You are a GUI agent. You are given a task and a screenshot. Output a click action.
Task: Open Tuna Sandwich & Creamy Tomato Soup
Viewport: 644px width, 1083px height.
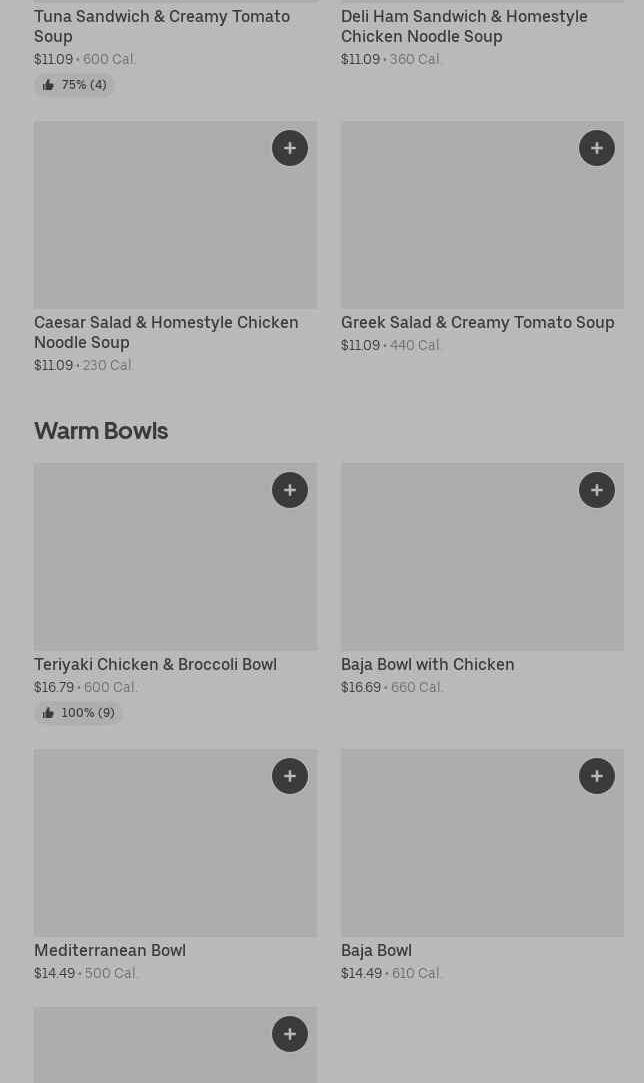click(x=162, y=26)
